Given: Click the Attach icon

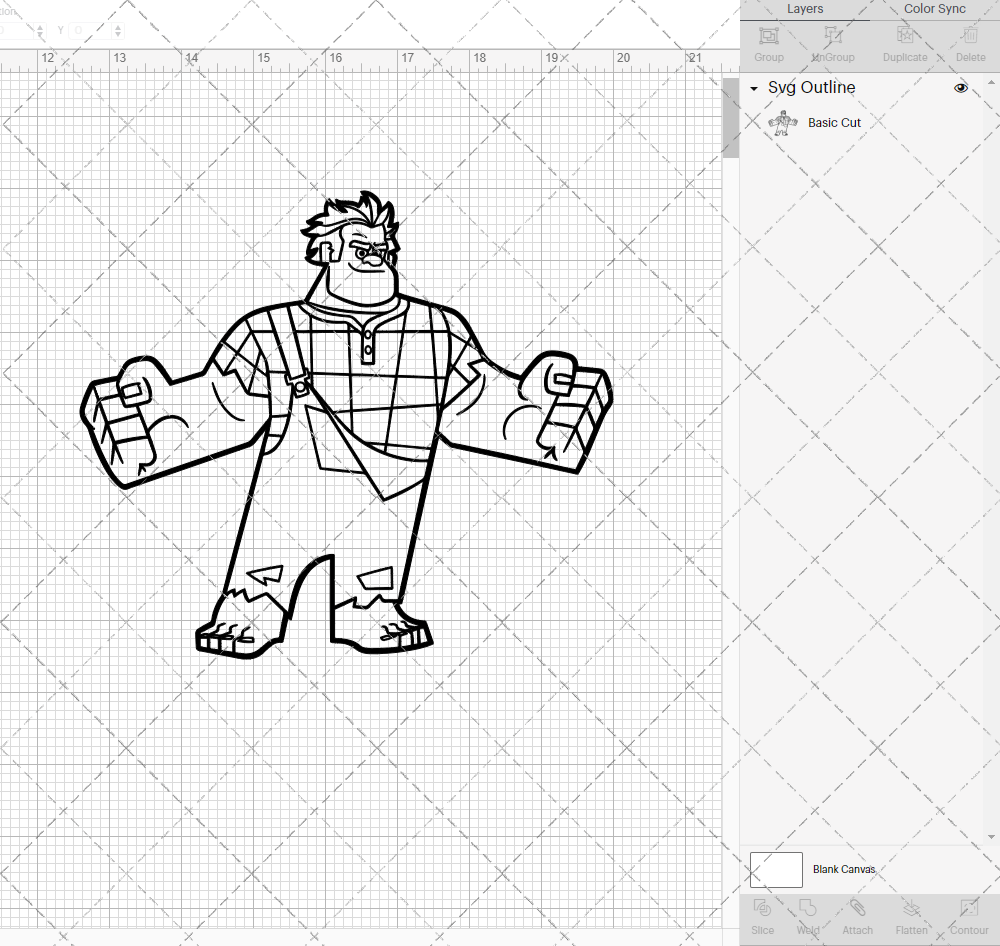Looking at the screenshot, I should pyautogui.click(x=857, y=910).
